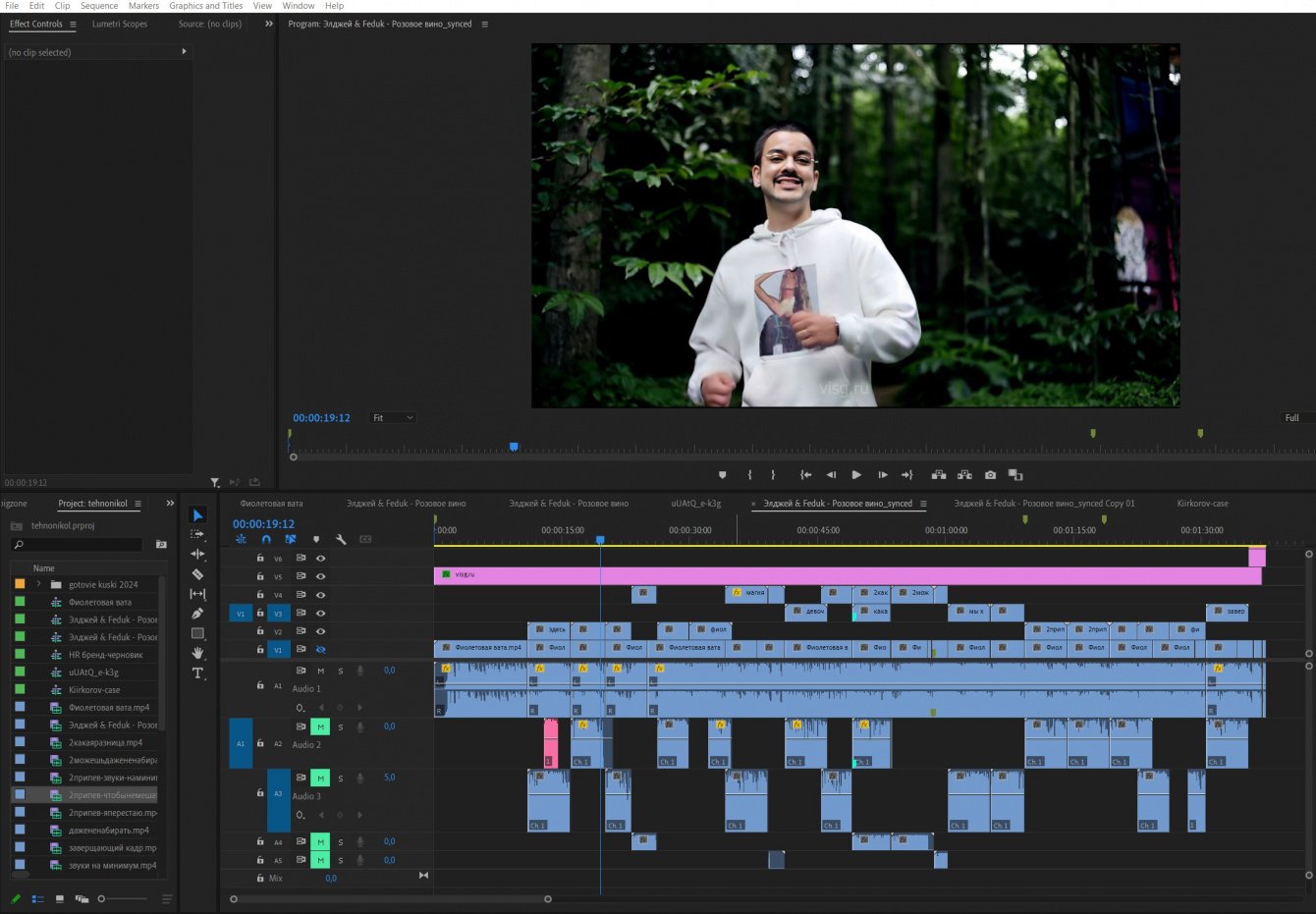Toggle Snap in Timeline magnet icon
Image resolution: width=1316 pixels, height=914 pixels.
coord(266,539)
